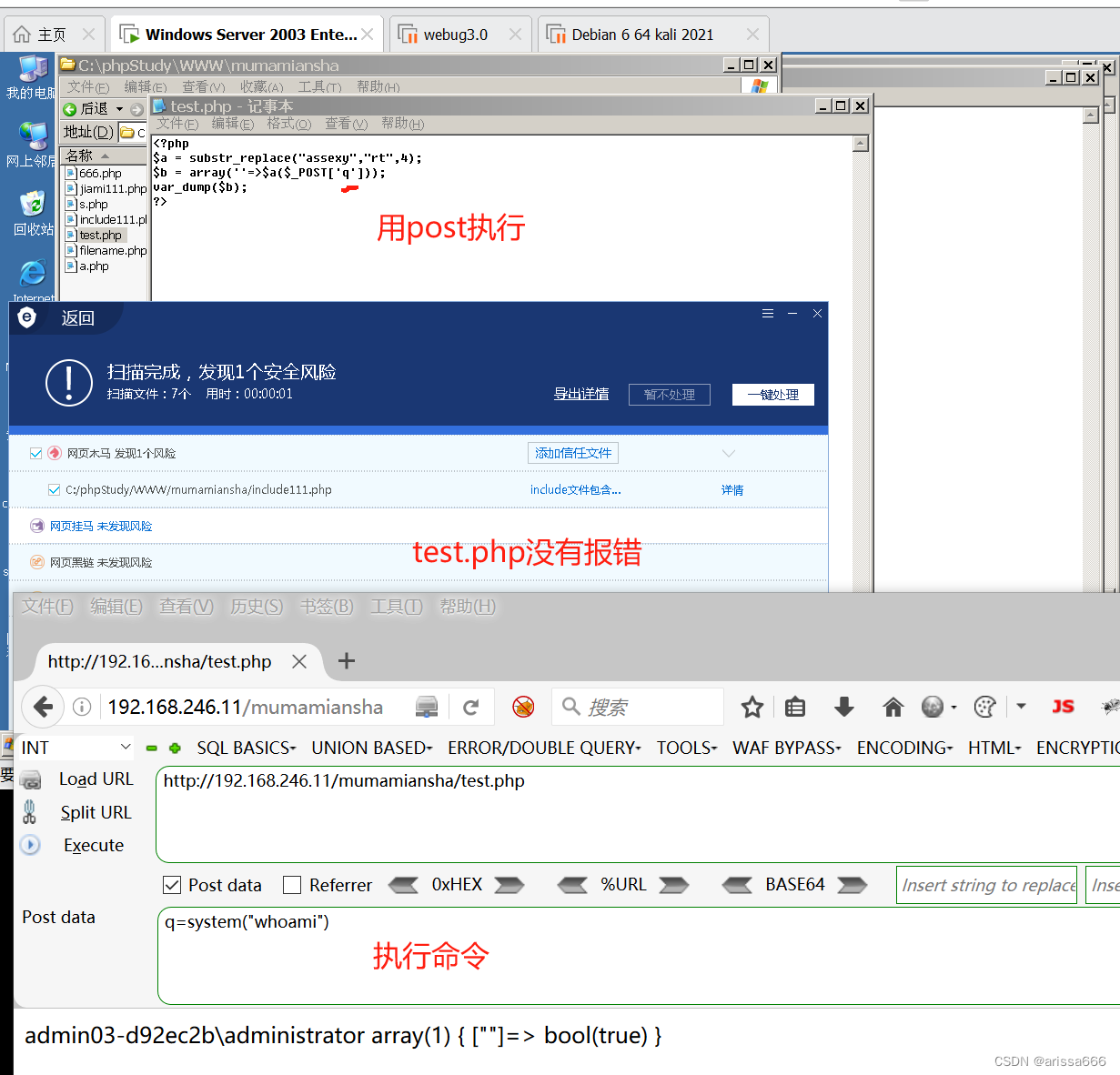Uncheck the 网页木马 risk category checkbox
This screenshot has width=1120, height=1075.
(x=36, y=453)
